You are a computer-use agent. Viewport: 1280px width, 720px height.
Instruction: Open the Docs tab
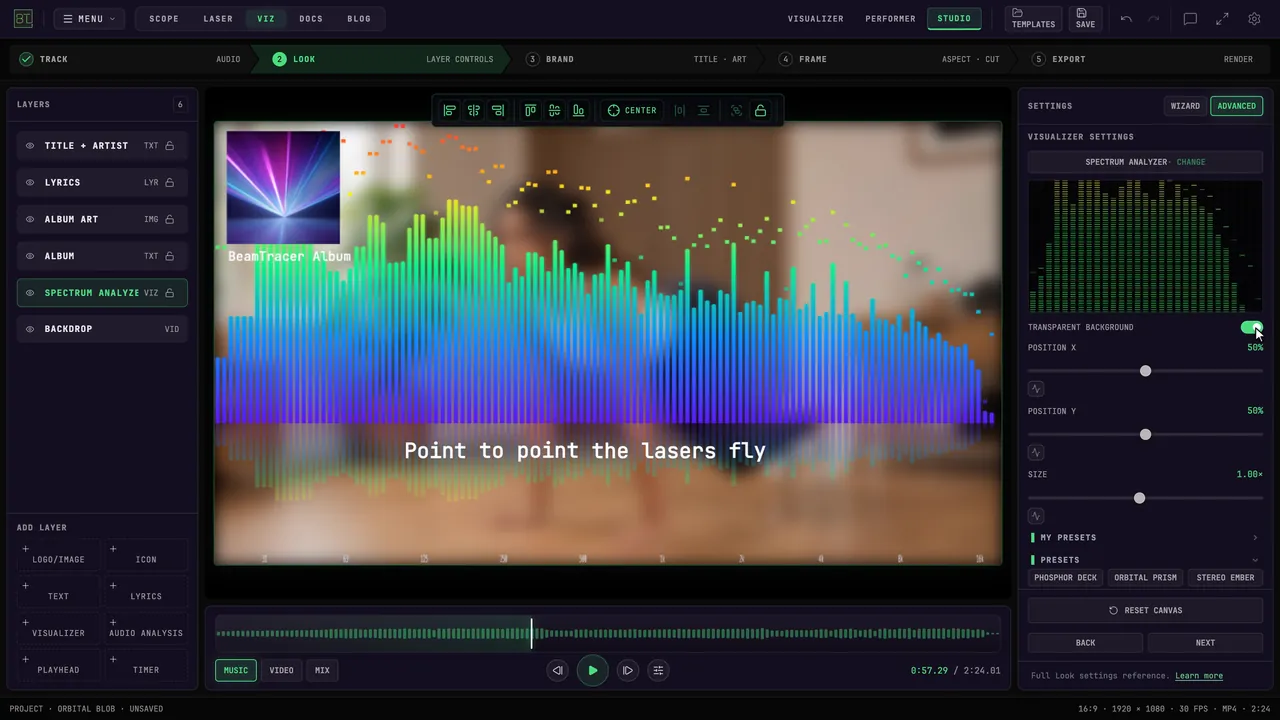tap(311, 19)
